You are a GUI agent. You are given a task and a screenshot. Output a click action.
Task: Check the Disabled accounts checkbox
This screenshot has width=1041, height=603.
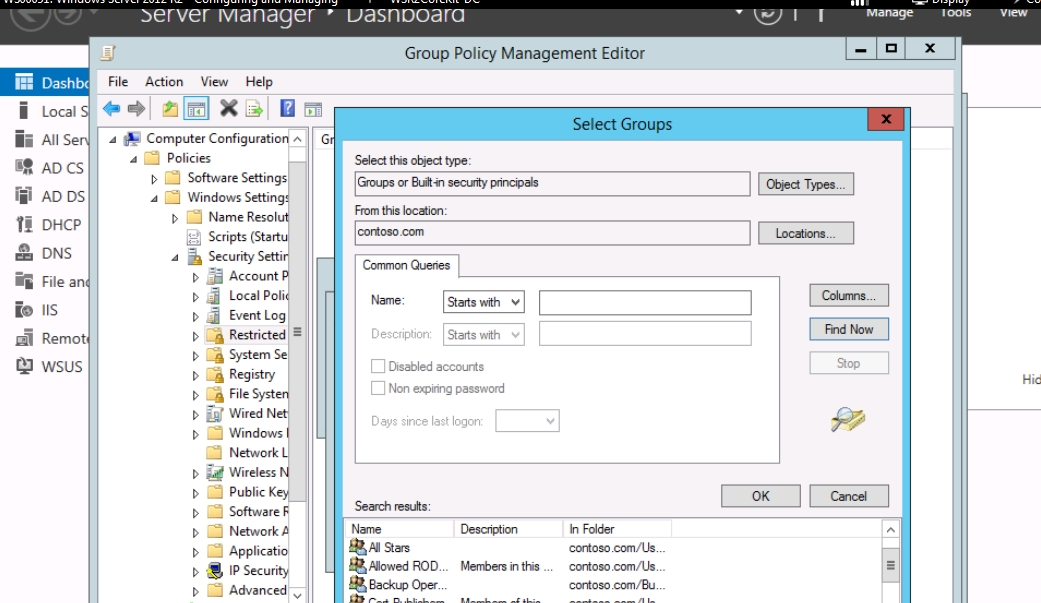(378, 367)
